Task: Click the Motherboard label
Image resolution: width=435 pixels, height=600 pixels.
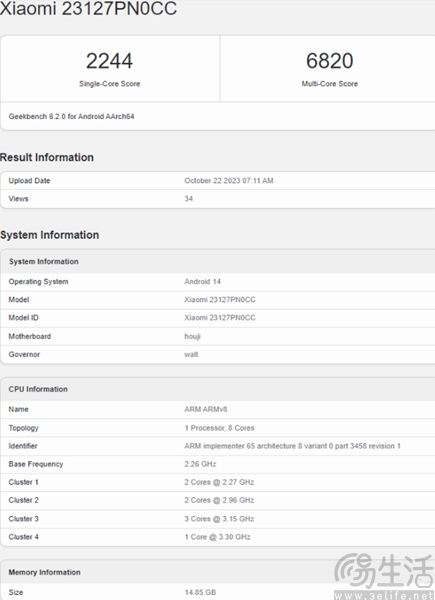Action: pos(29,336)
